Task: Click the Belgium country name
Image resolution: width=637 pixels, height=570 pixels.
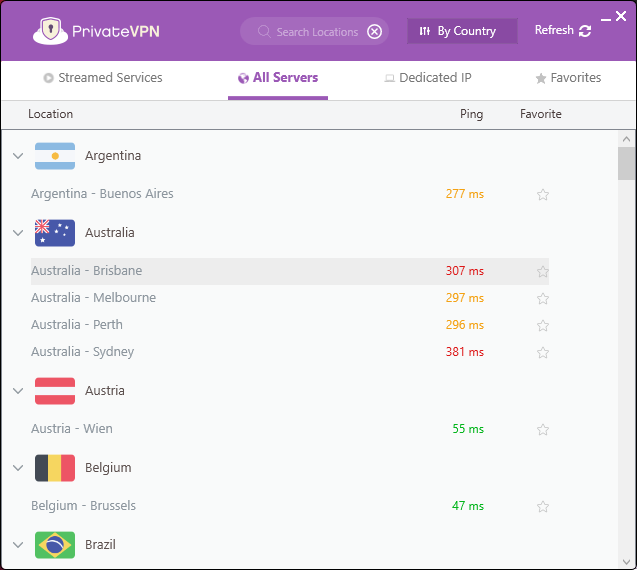Action: [108, 468]
